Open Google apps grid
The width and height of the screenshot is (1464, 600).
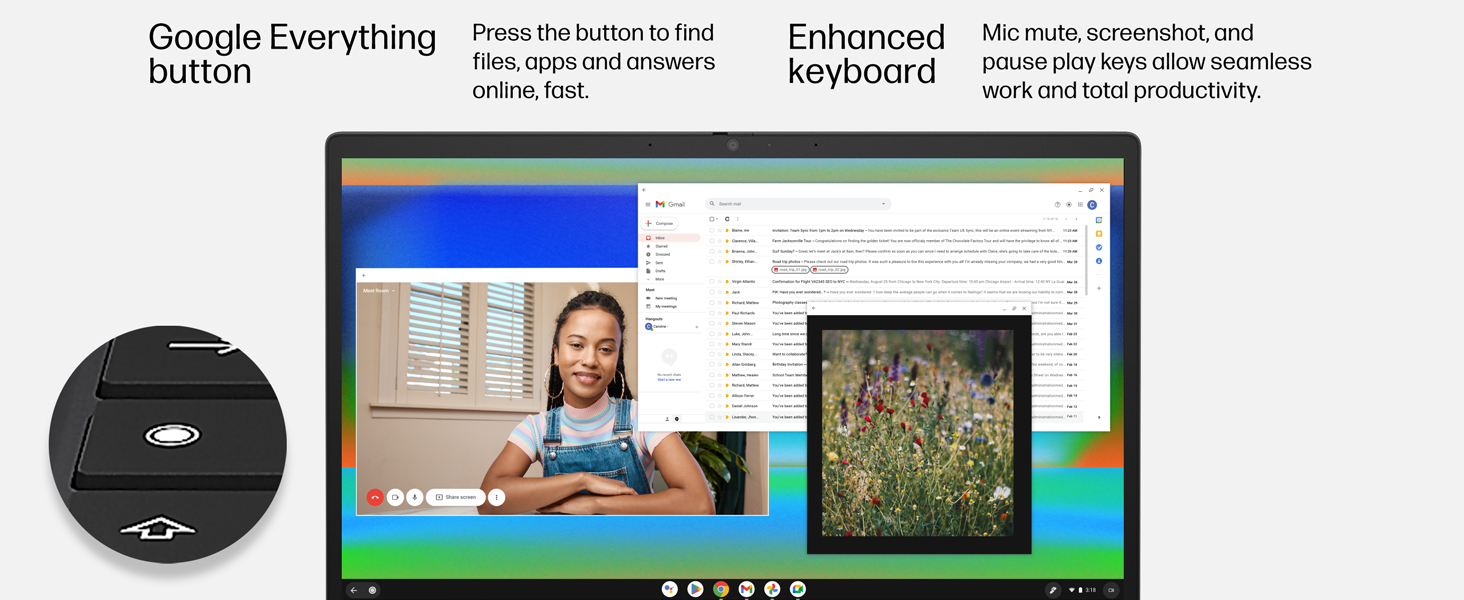[x=1080, y=205]
